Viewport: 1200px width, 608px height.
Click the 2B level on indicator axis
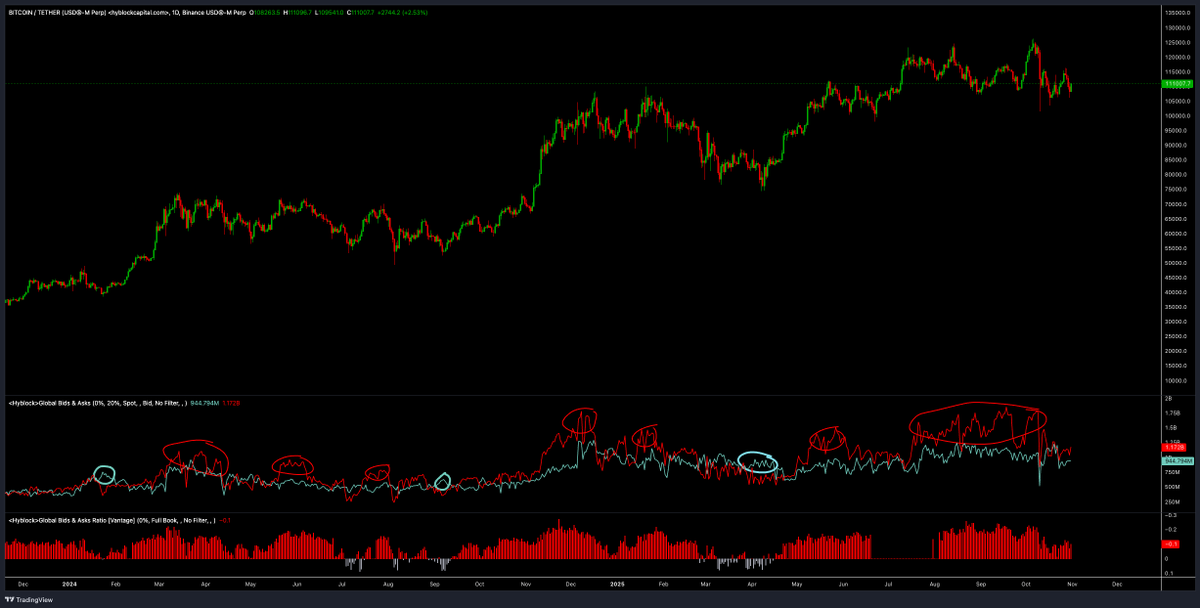(x=1168, y=398)
